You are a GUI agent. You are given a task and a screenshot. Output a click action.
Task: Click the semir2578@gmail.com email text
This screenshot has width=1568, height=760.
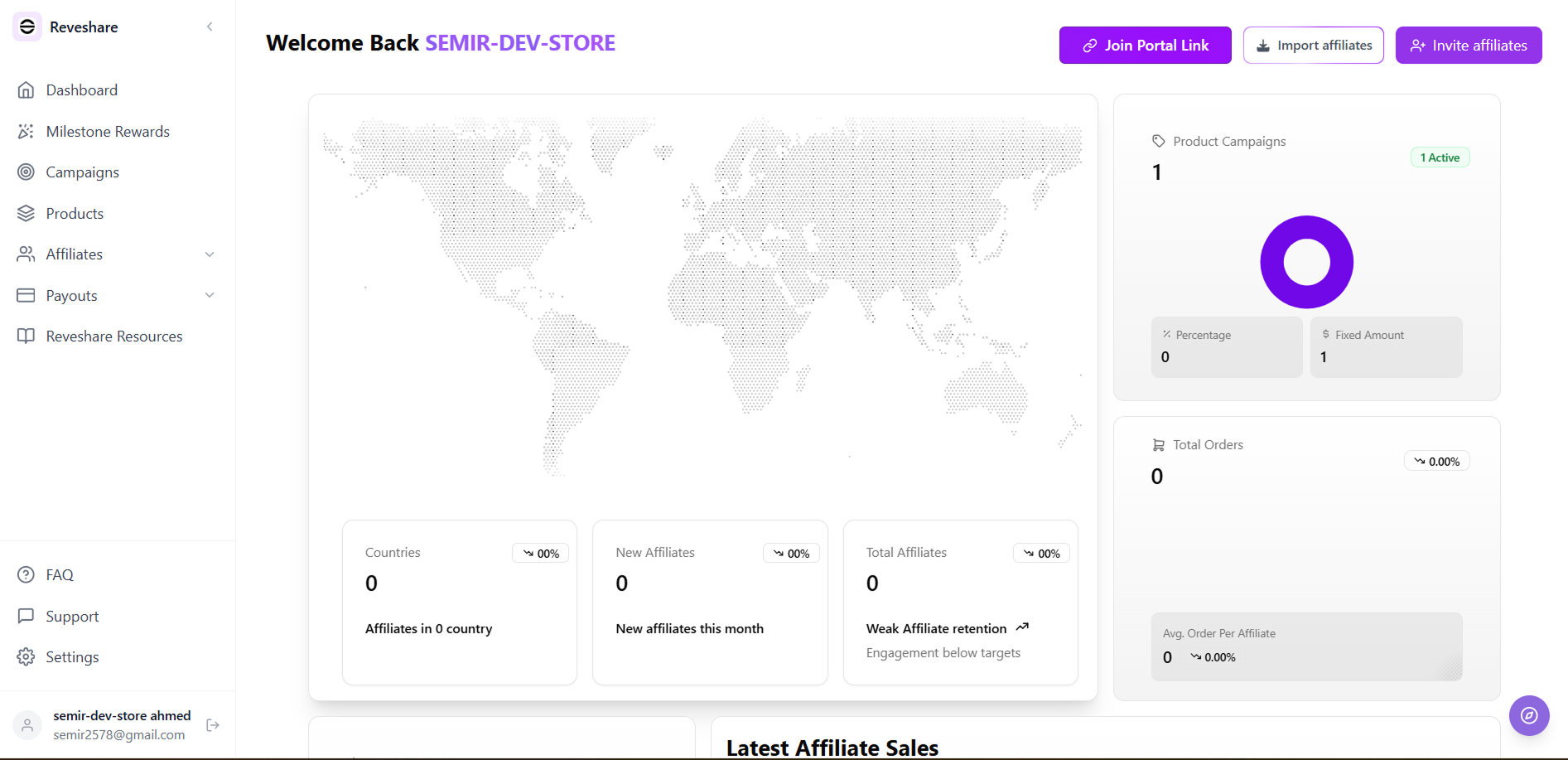[119, 735]
